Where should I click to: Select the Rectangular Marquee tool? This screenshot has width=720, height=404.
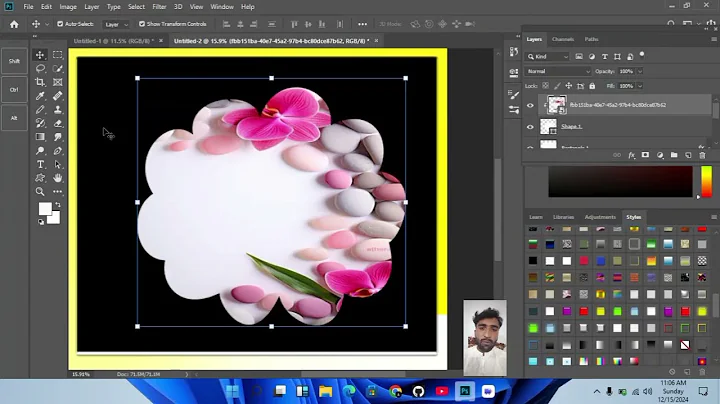[57, 55]
